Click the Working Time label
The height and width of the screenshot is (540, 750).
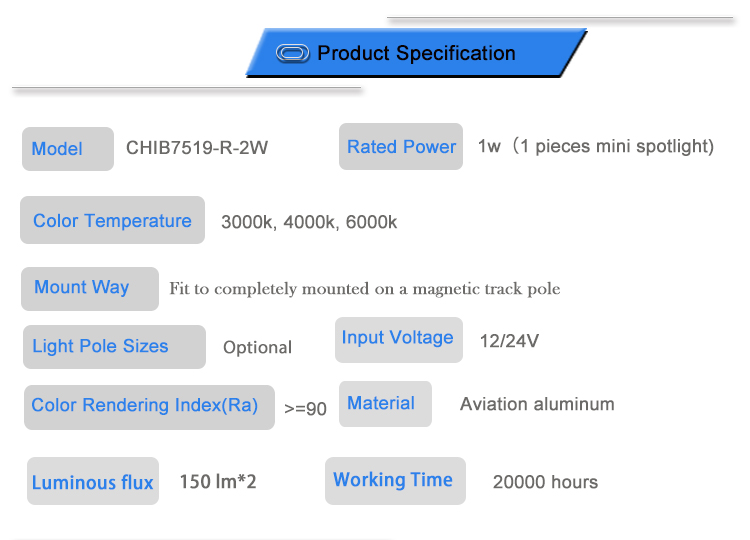[x=393, y=480]
